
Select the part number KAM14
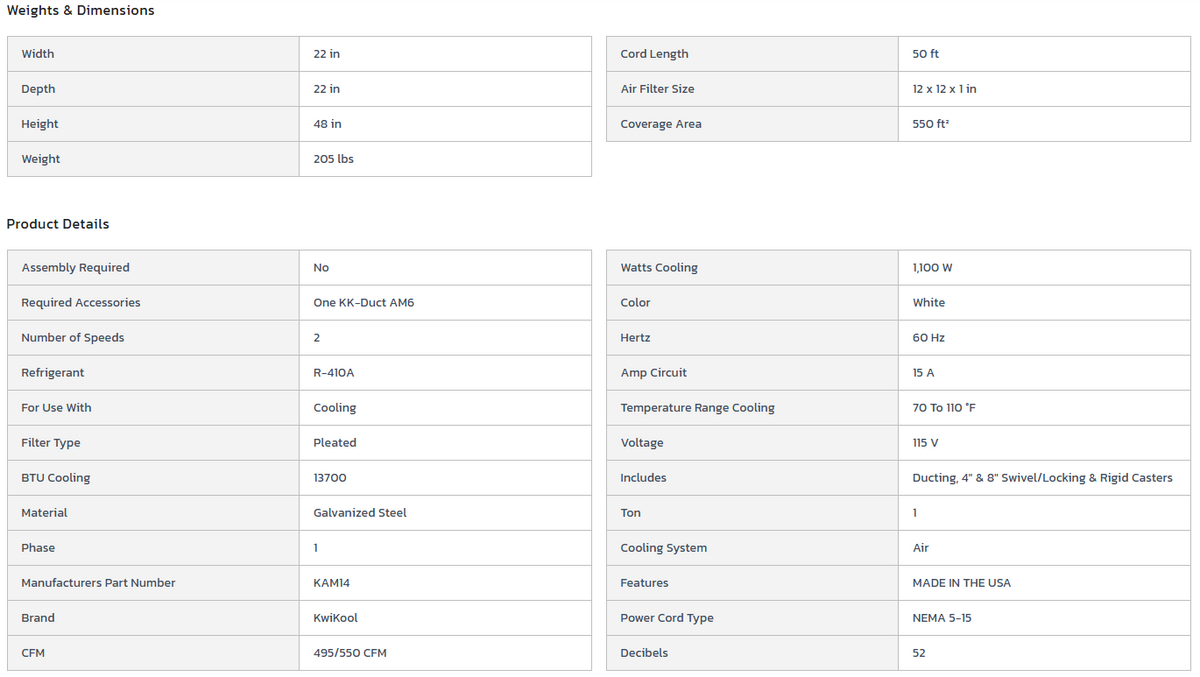[331, 583]
